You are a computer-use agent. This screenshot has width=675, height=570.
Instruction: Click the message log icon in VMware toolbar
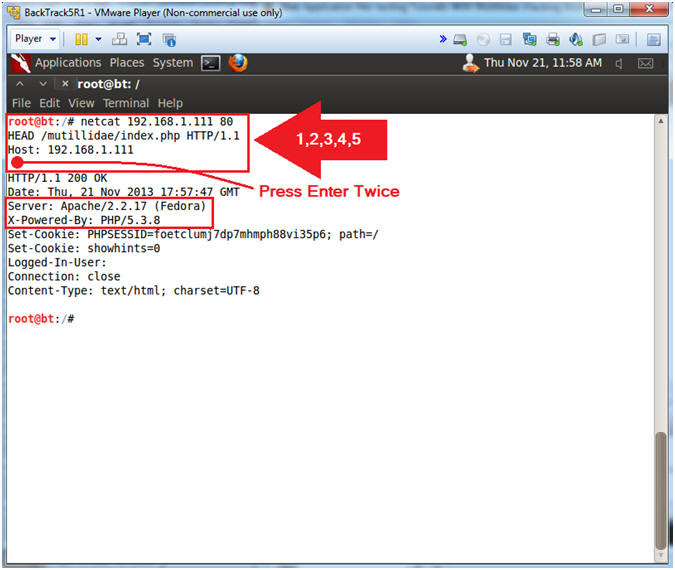tap(653, 40)
